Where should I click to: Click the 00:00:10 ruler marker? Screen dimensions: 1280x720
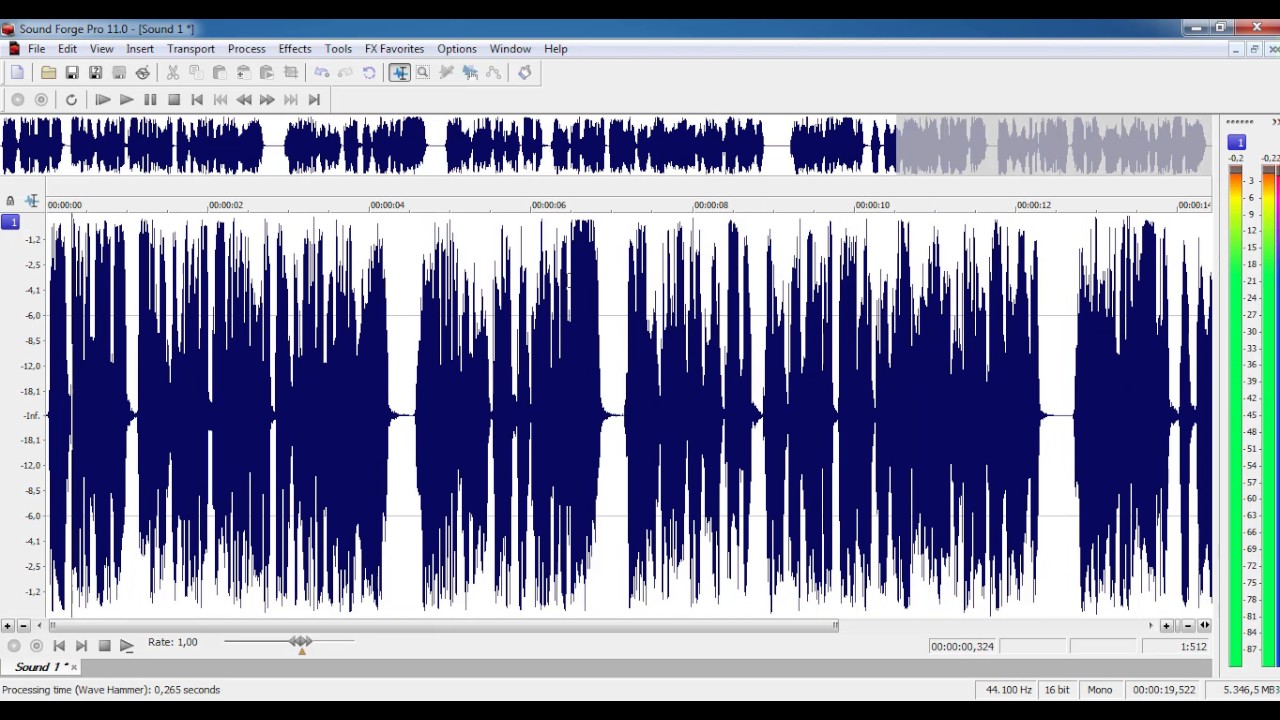coord(872,205)
